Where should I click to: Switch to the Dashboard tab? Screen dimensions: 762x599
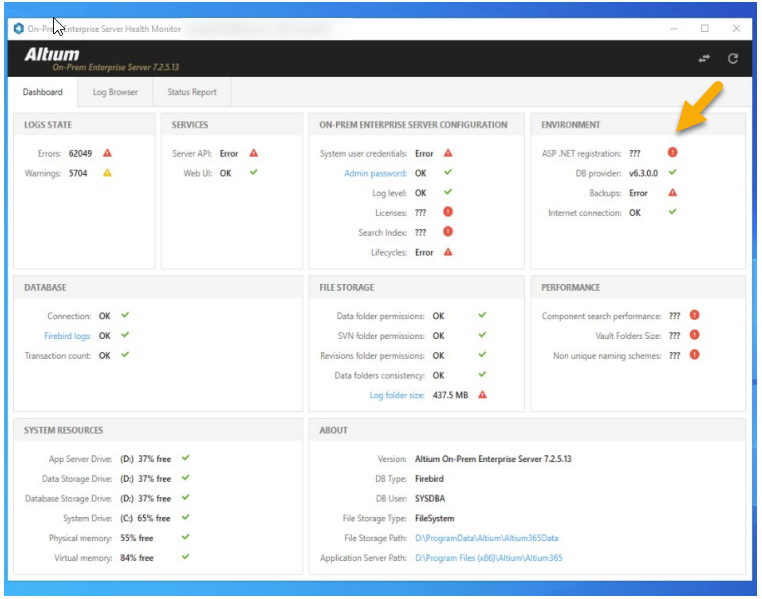[x=43, y=92]
